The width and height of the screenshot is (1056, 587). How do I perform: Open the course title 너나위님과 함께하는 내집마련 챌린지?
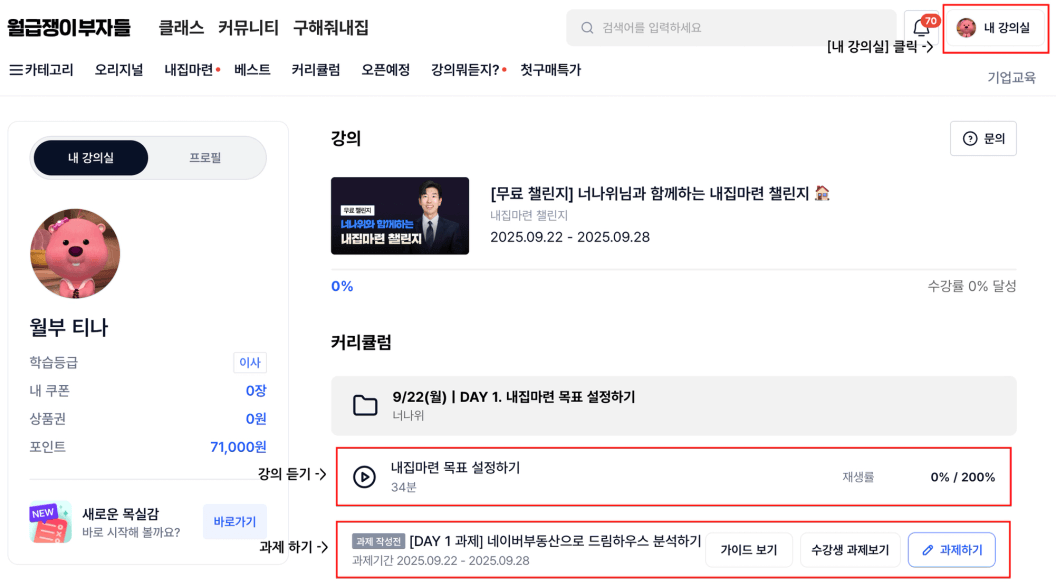660,193
